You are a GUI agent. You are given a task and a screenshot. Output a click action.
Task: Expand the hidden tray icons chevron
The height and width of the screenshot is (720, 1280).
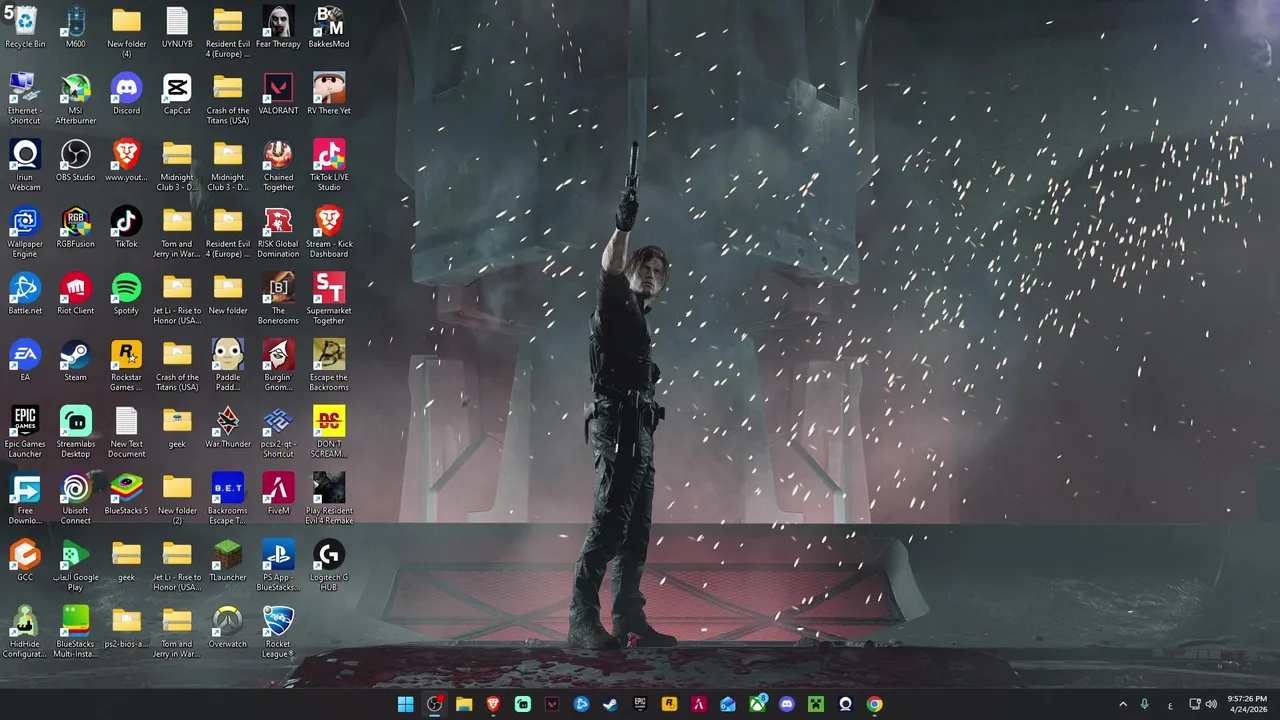[1122, 704]
